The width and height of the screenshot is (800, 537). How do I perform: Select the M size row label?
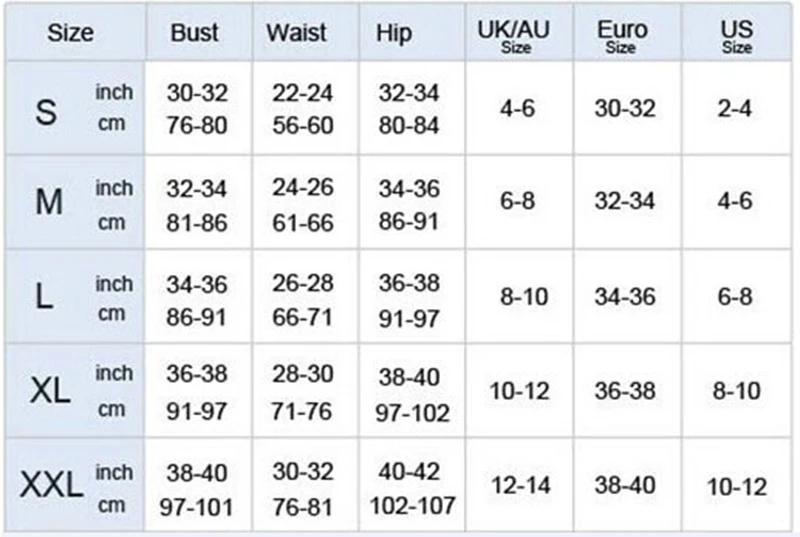click(x=49, y=201)
